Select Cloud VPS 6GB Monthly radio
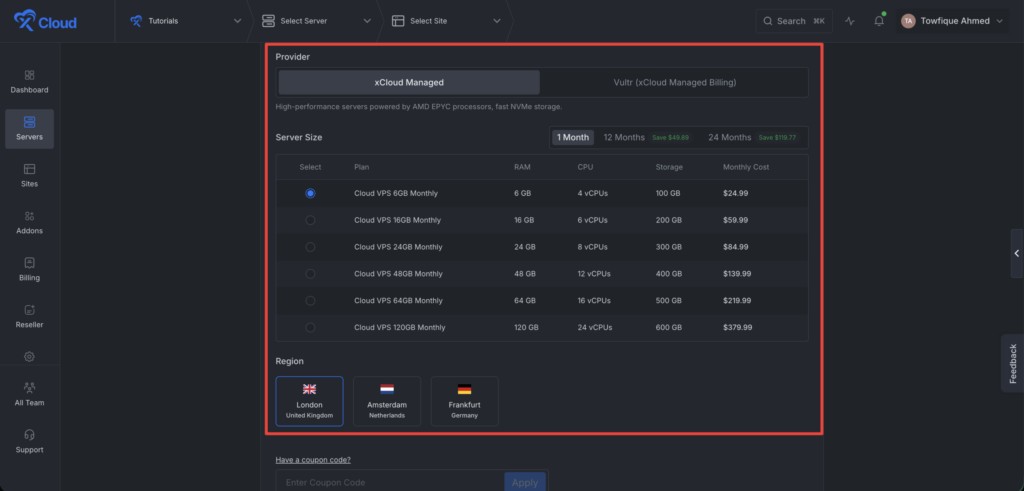 (310, 193)
